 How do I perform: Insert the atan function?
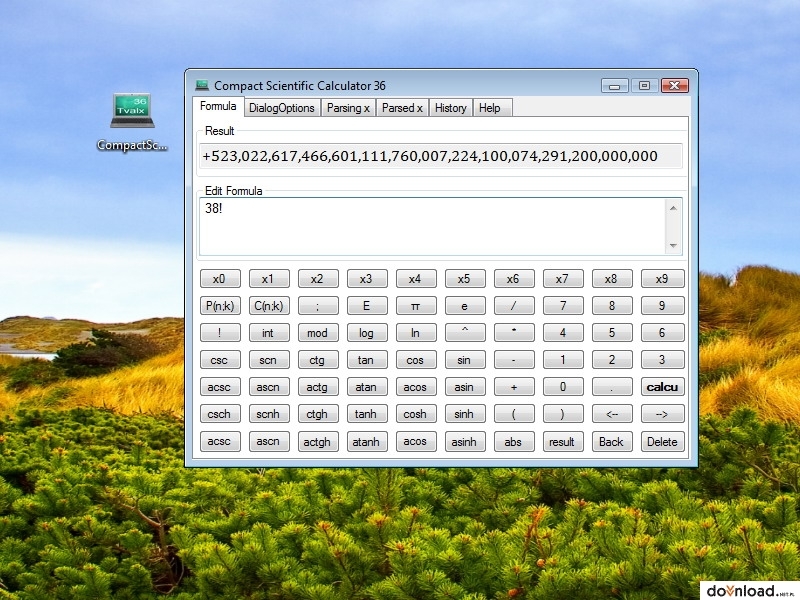pyautogui.click(x=367, y=387)
